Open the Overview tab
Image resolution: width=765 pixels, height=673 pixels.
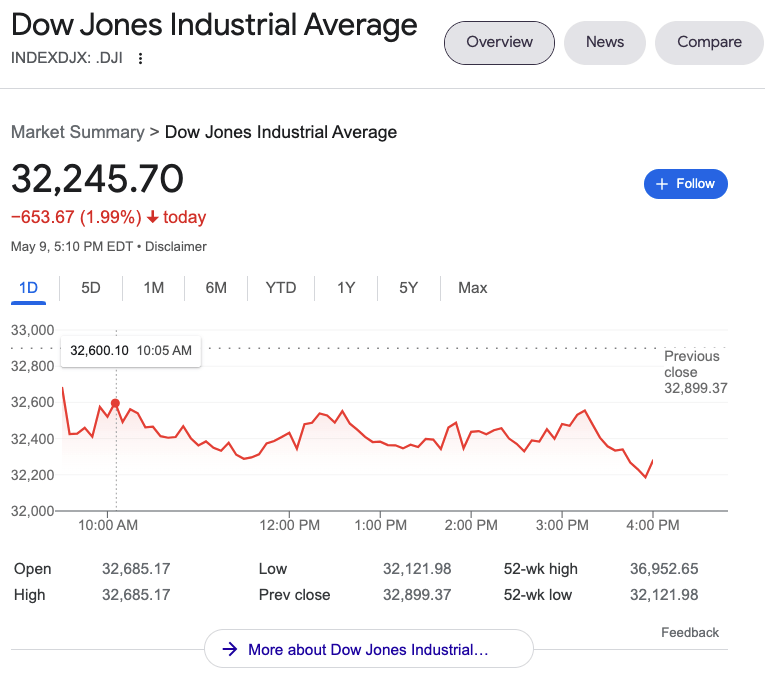pyautogui.click(x=499, y=42)
